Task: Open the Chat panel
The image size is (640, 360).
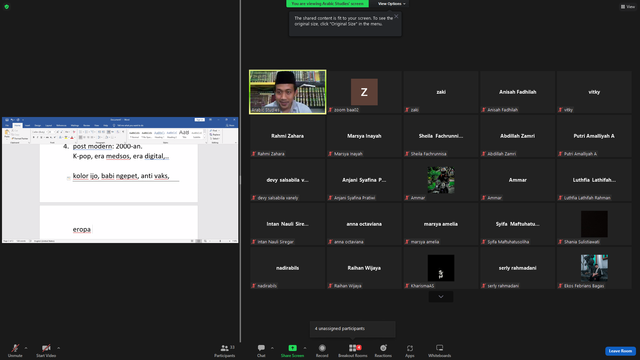Action: 261,350
